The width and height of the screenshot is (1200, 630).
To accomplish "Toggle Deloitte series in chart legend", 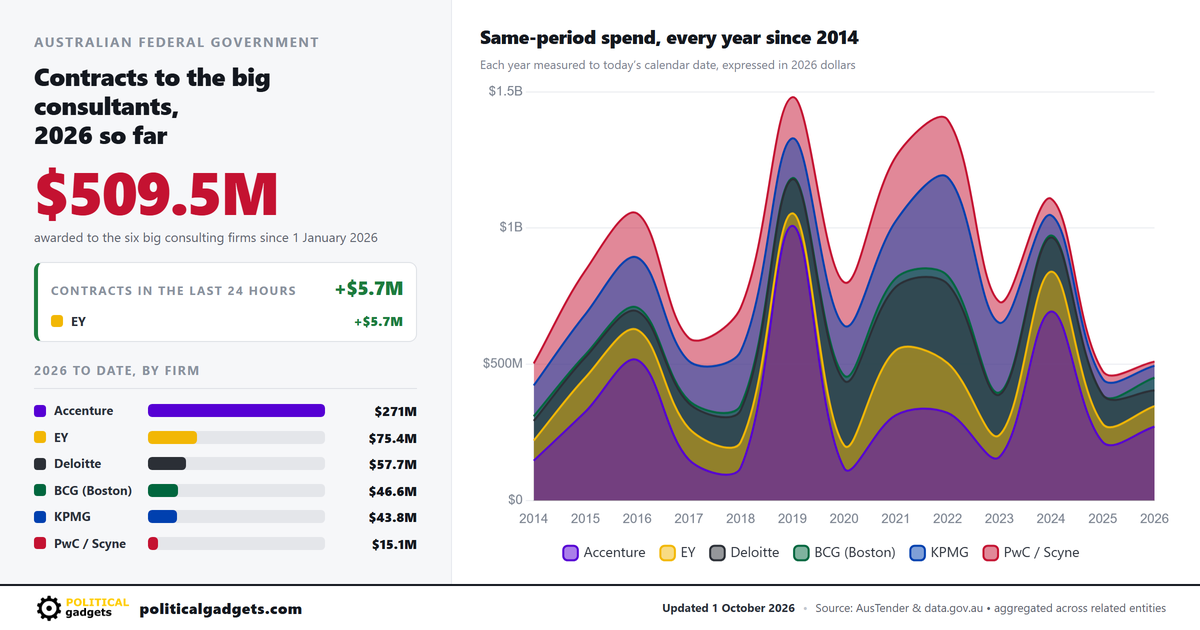I will point(744,552).
